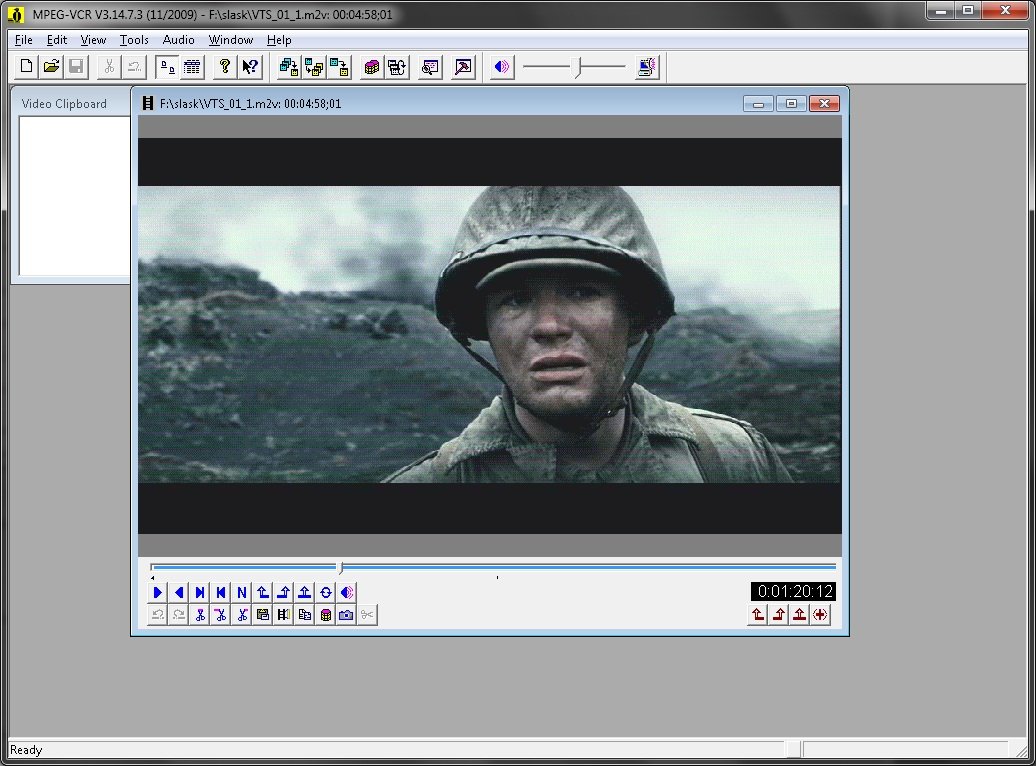
Task: Toggle loop playback circular arrows button
Action: (326, 592)
